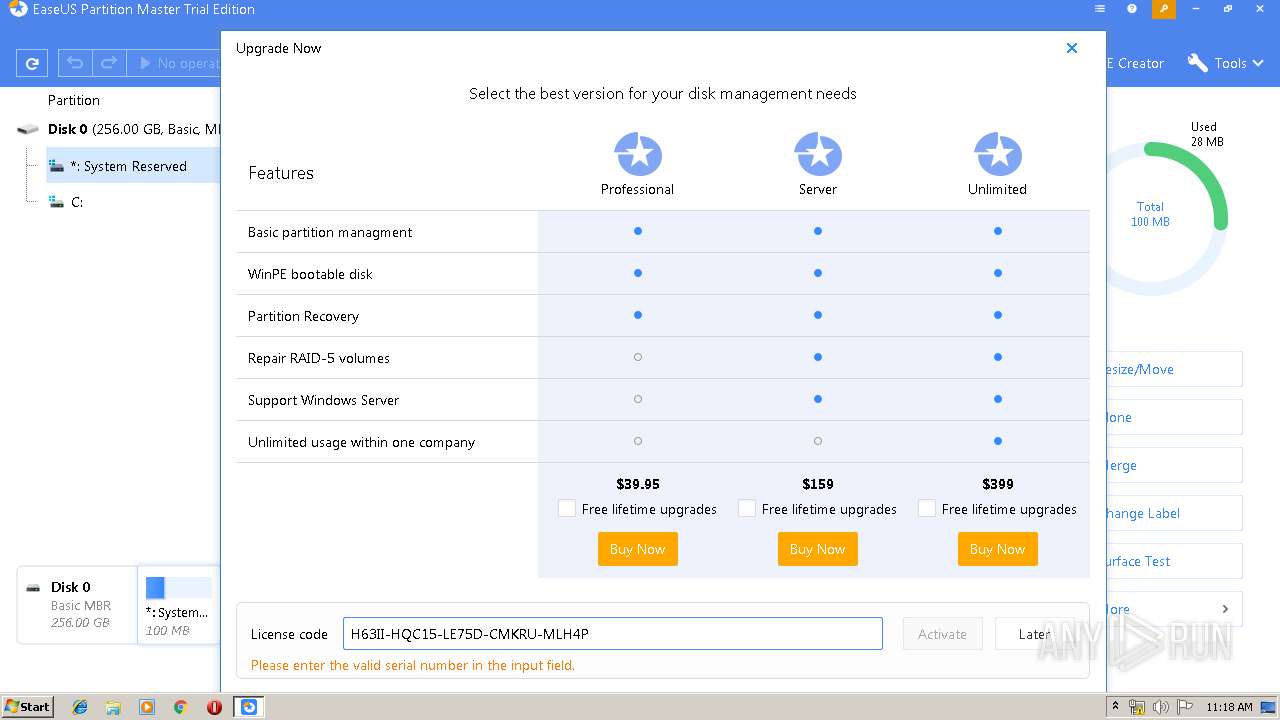The height and width of the screenshot is (720, 1280).
Task: Click the redo arrow in the toolbar
Action: [x=109, y=63]
